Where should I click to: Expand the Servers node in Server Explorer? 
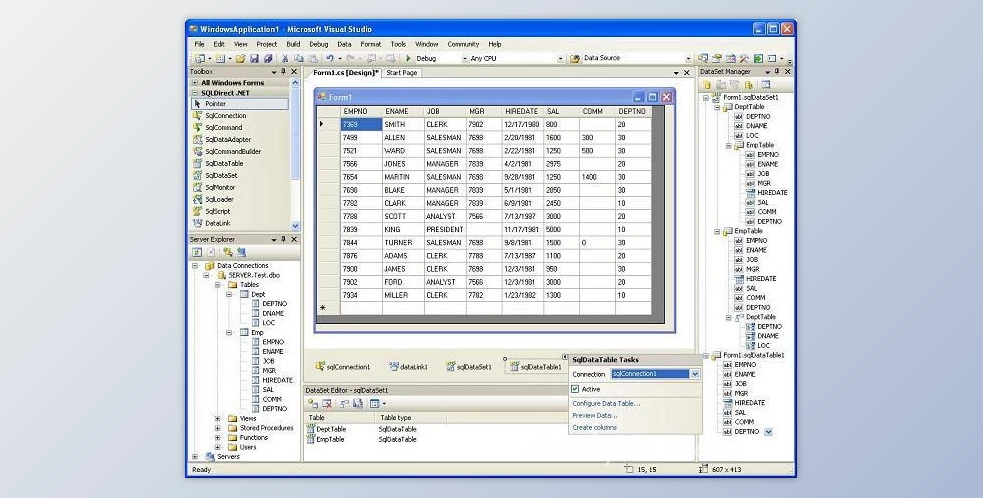click(x=195, y=457)
